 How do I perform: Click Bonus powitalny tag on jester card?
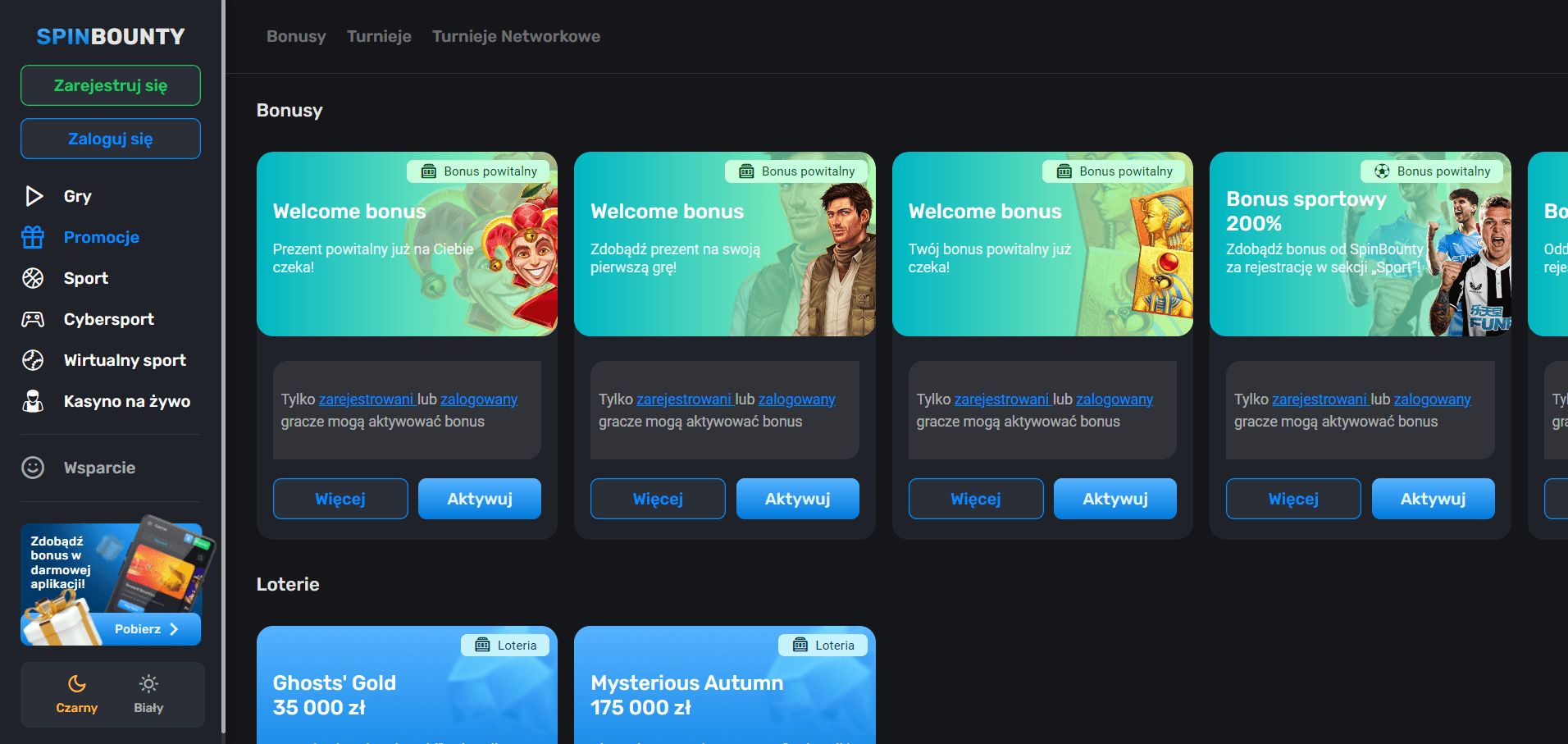[478, 171]
